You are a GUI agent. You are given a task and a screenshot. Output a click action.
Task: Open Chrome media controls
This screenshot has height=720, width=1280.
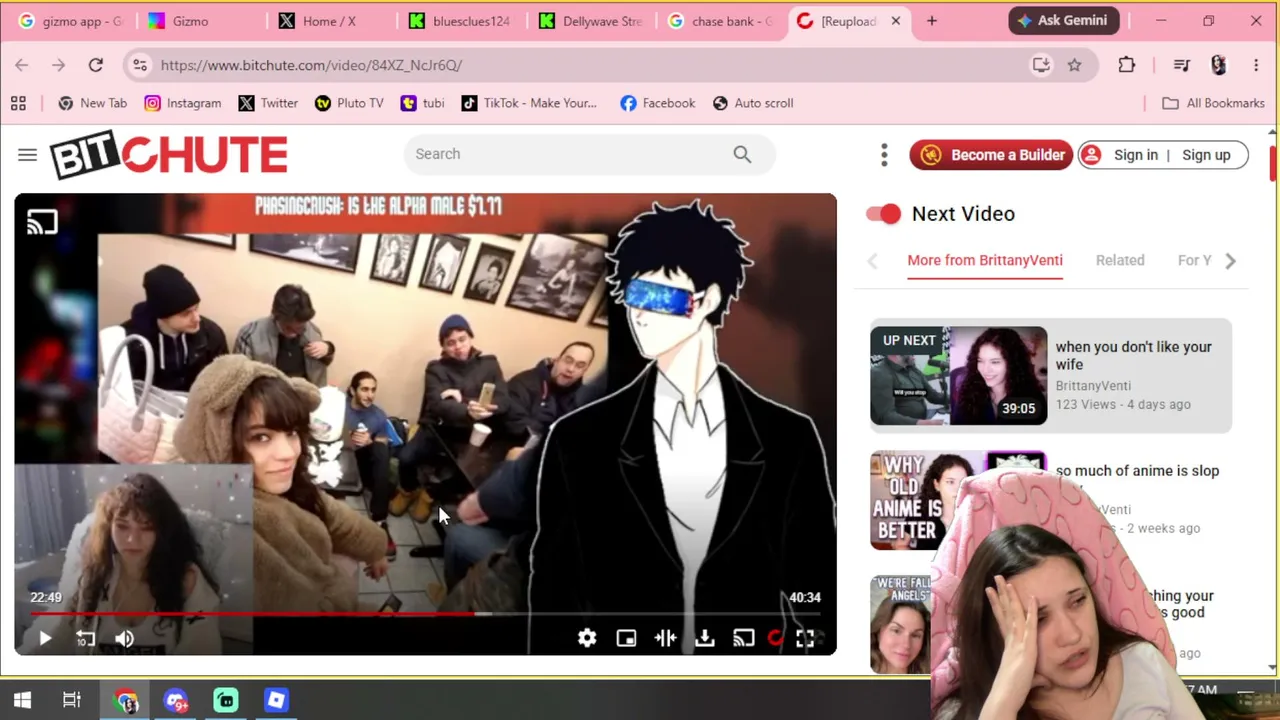tap(1182, 65)
